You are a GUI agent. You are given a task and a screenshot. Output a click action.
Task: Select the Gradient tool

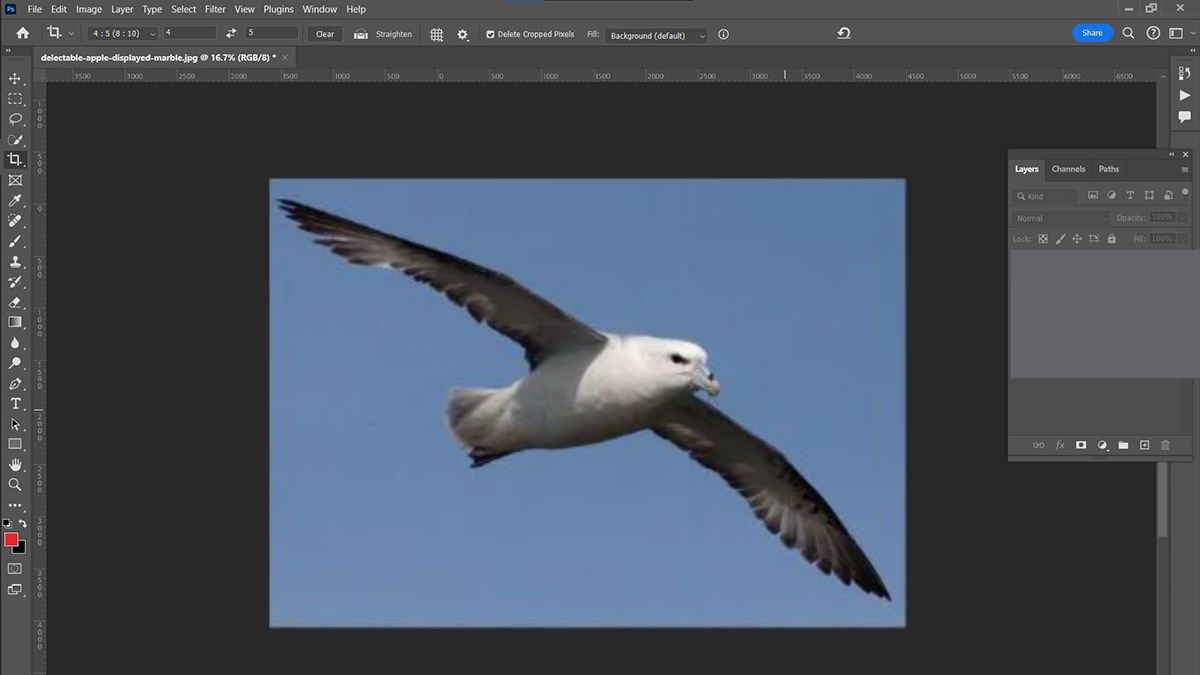[x=15, y=322]
